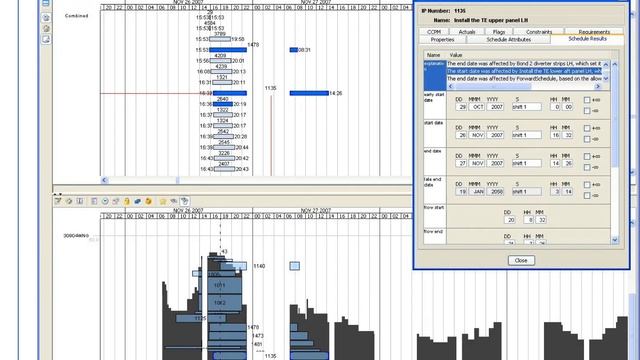
Task: Click the Name column header in results table
Action: pos(433,55)
